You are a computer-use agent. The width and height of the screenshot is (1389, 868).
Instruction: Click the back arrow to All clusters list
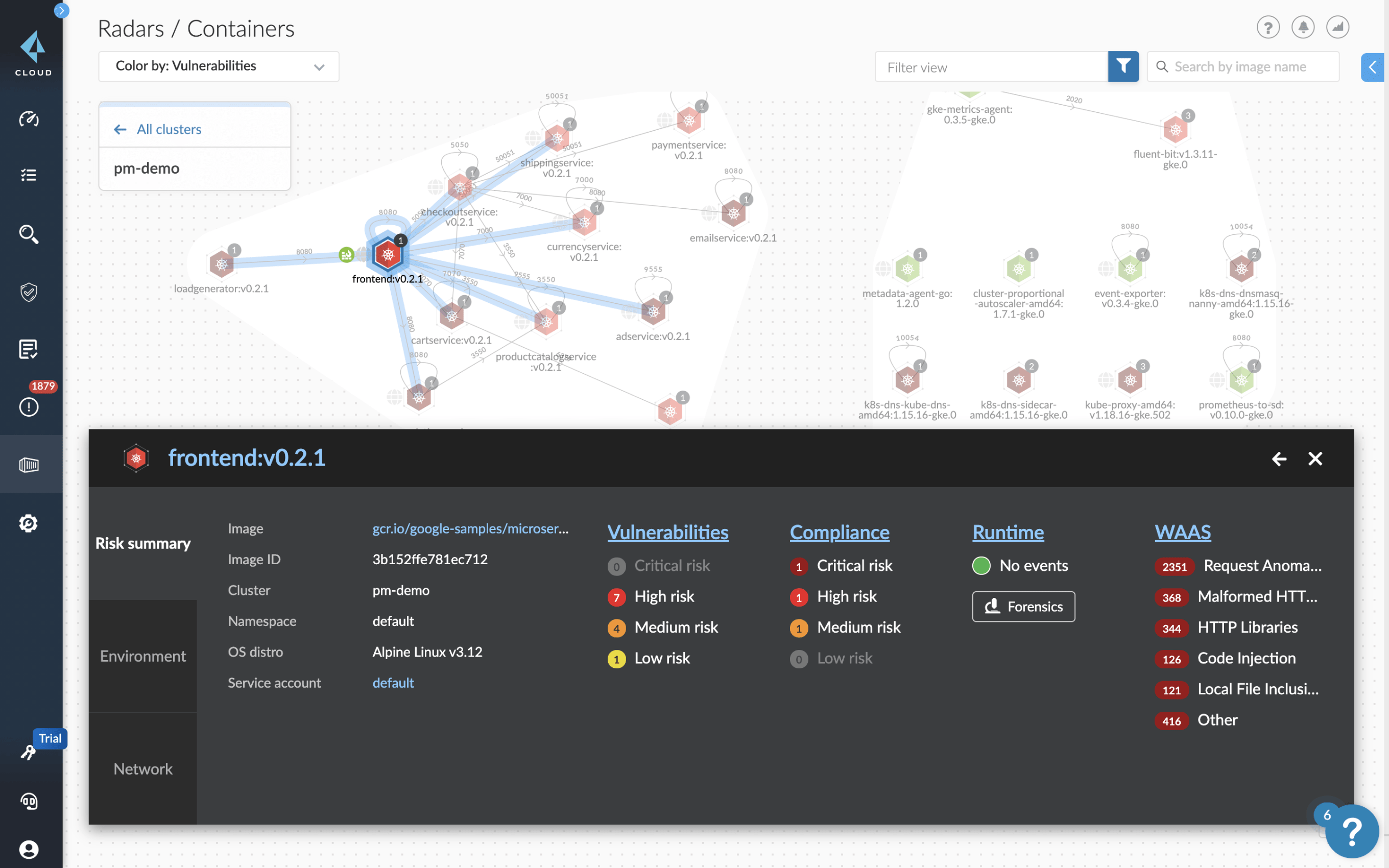[120, 128]
